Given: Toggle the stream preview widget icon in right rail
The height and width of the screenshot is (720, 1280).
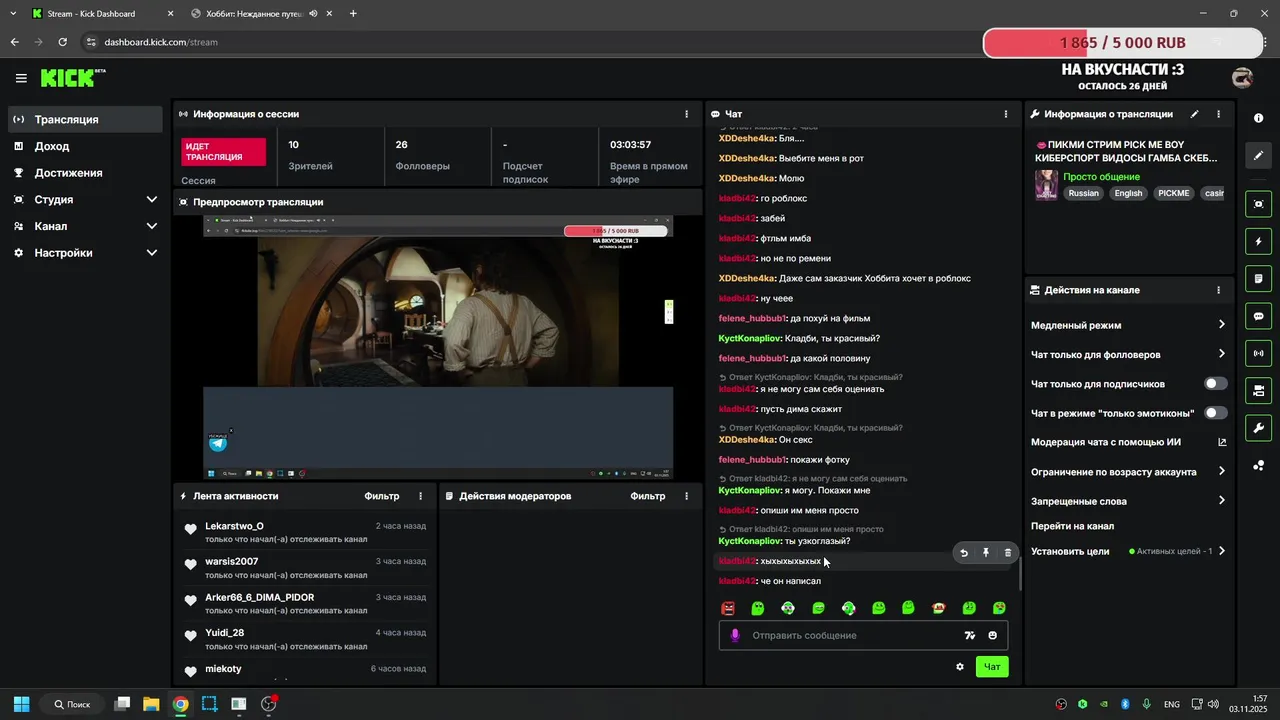Looking at the screenshot, I should (1258, 204).
